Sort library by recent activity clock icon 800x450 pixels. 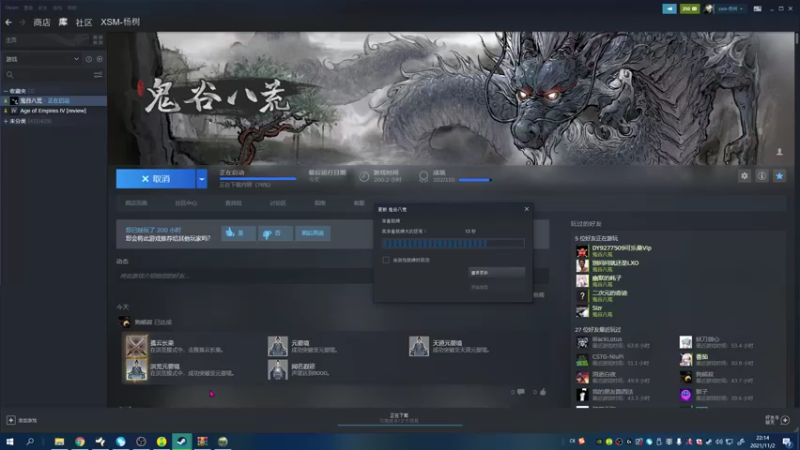point(89,59)
